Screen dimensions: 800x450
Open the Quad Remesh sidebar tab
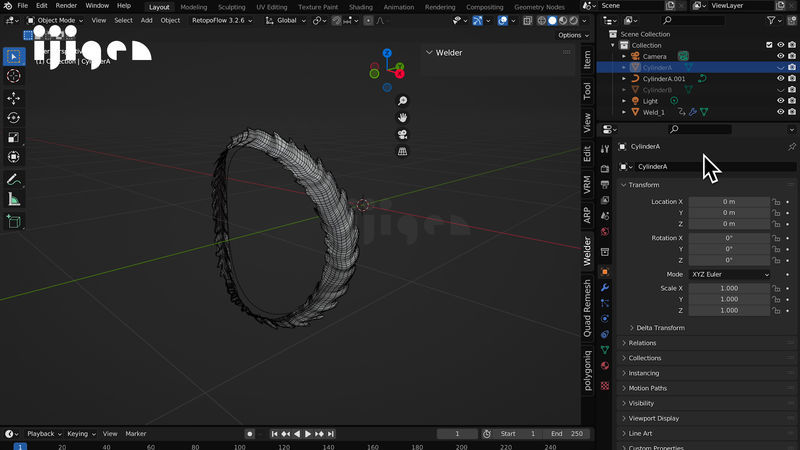click(x=588, y=308)
